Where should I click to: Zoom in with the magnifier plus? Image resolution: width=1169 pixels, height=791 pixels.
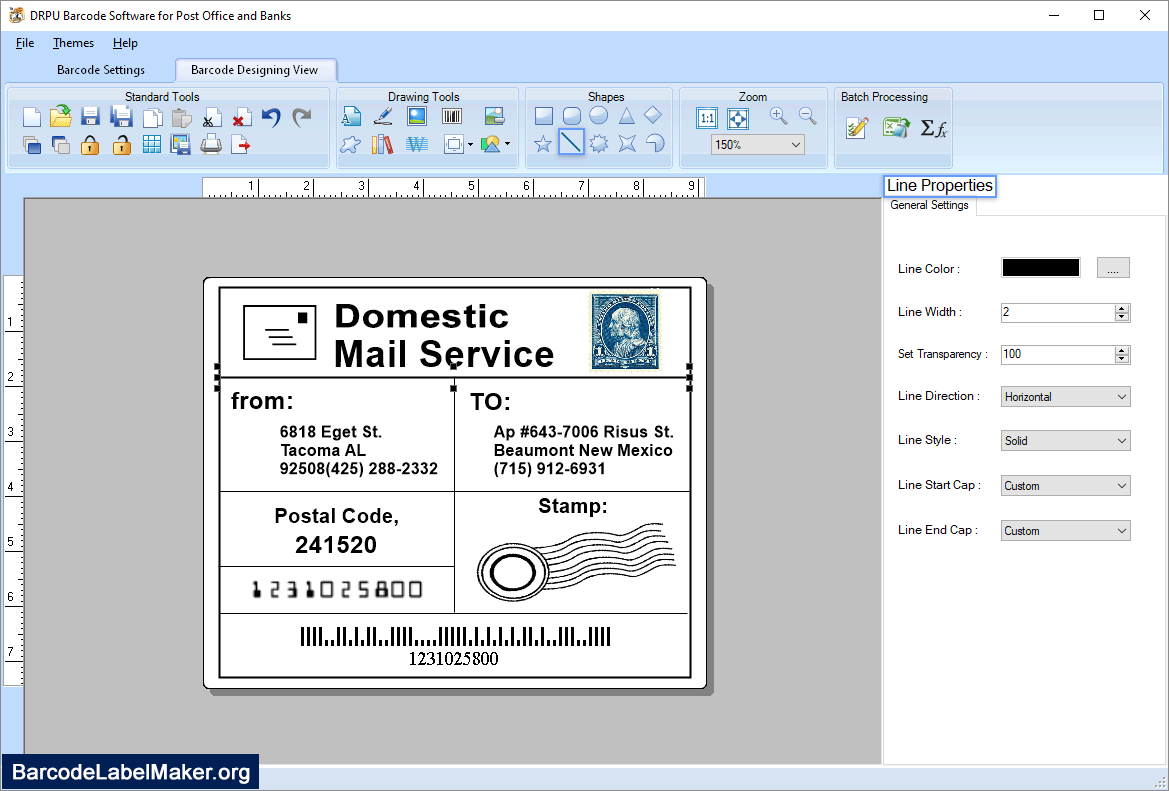(778, 116)
